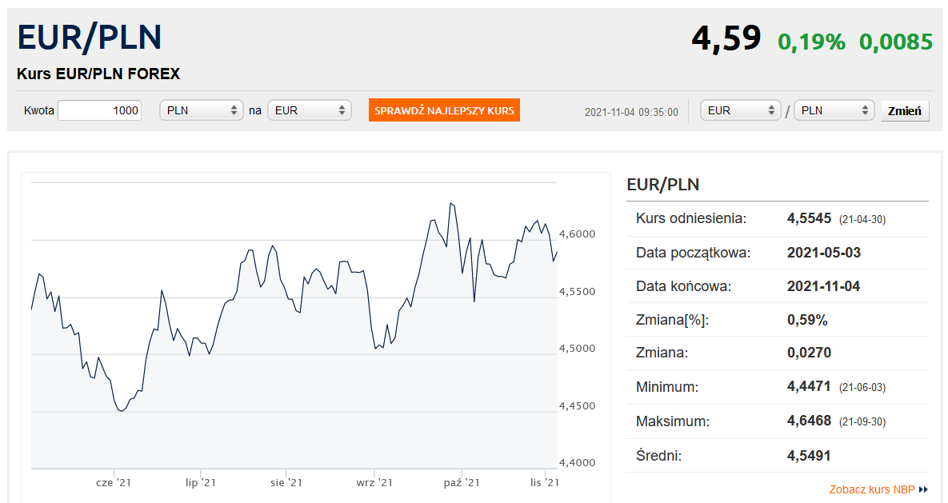This screenshot has width=948, height=503.
Task: Click the y-axis label 4,6000
Action: 577,234
